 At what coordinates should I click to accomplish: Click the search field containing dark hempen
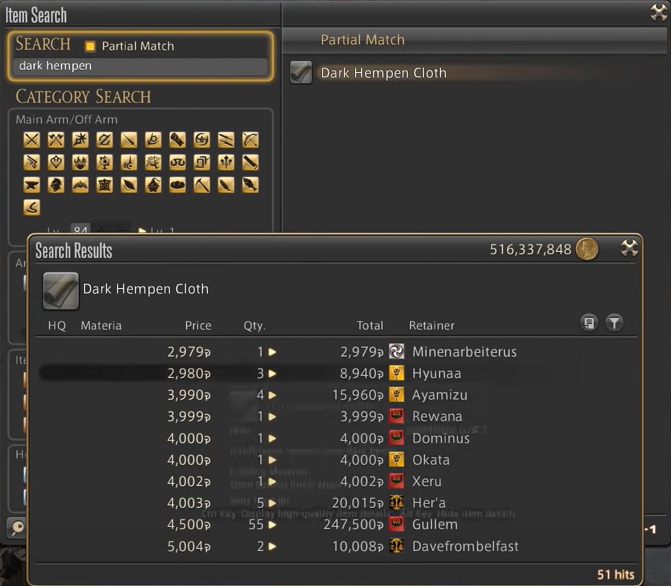[x=140, y=66]
